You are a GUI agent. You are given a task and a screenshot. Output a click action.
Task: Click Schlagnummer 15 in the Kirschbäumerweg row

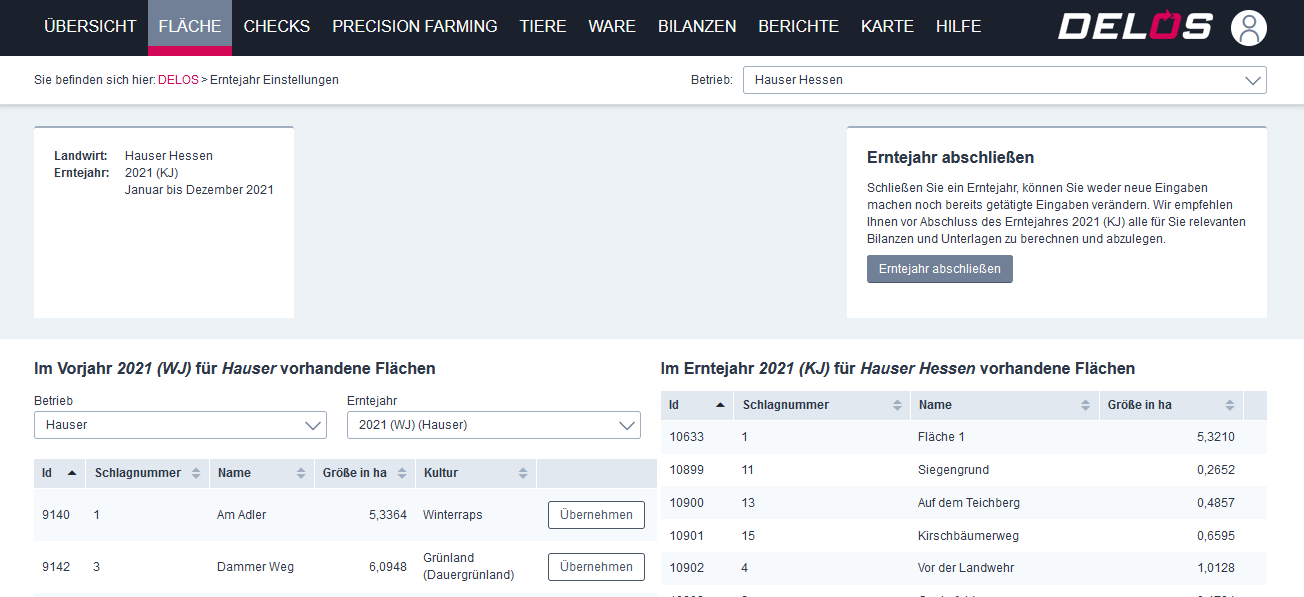[x=748, y=536]
